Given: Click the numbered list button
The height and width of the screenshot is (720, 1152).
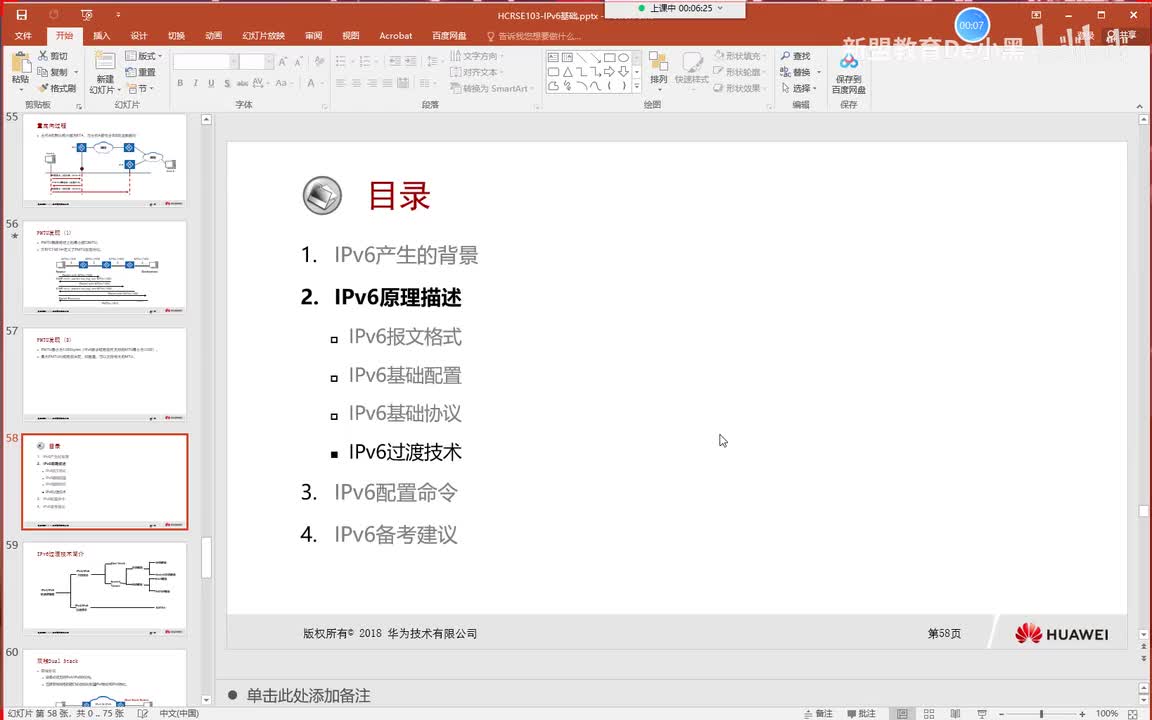Looking at the screenshot, I should 365,62.
